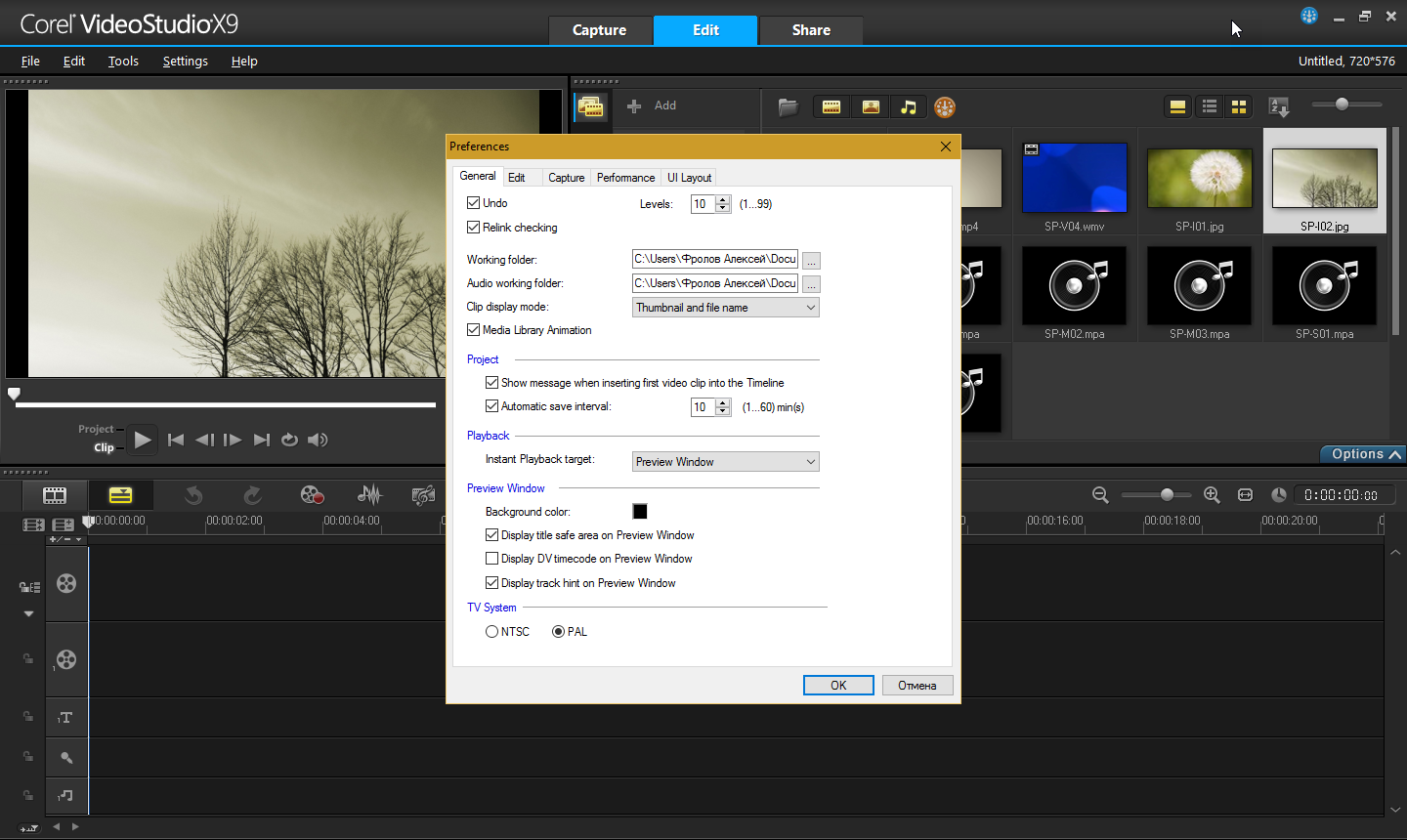
Task: Enable Display DV timecode on Preview Window
Action: click(492, 559)
